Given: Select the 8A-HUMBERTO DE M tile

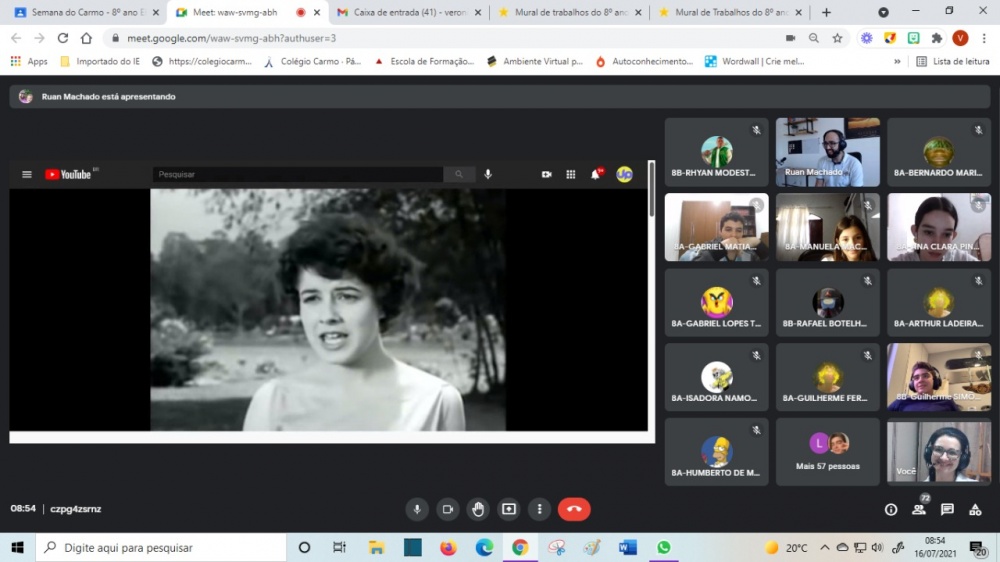Looking at the screenshot, I should (716, 452).
